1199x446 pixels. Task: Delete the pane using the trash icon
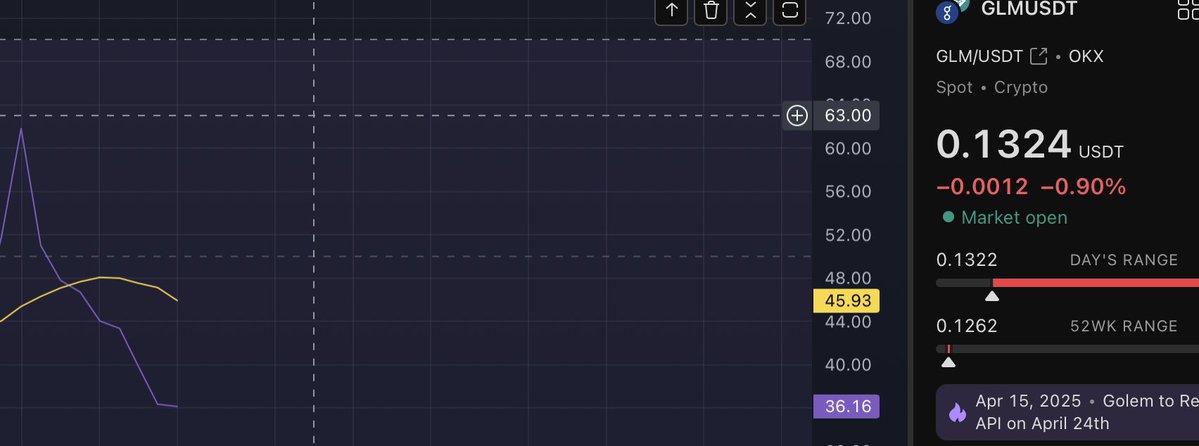pos(711,10)
